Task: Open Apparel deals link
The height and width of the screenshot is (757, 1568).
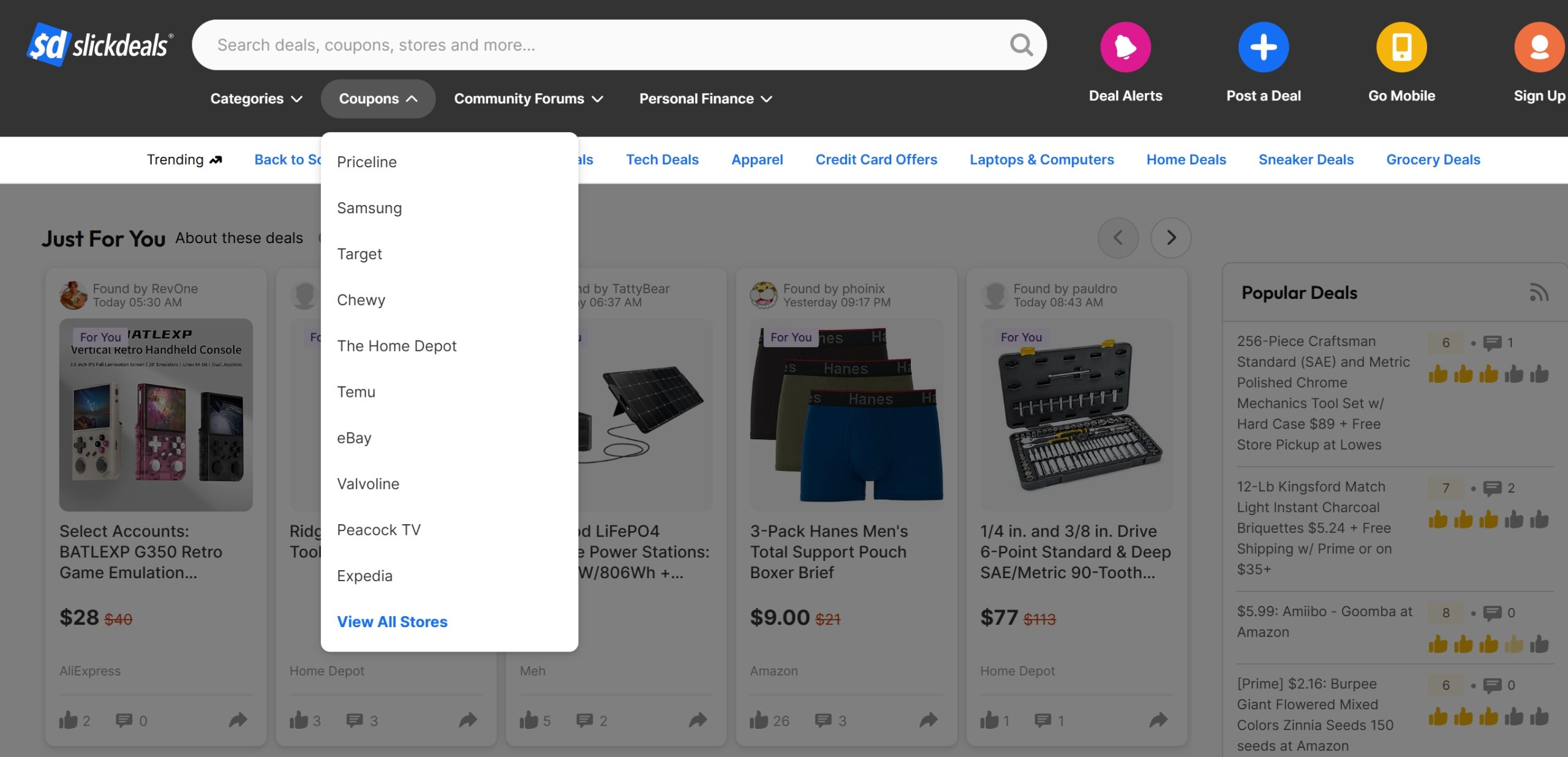Action: point(757,160)
